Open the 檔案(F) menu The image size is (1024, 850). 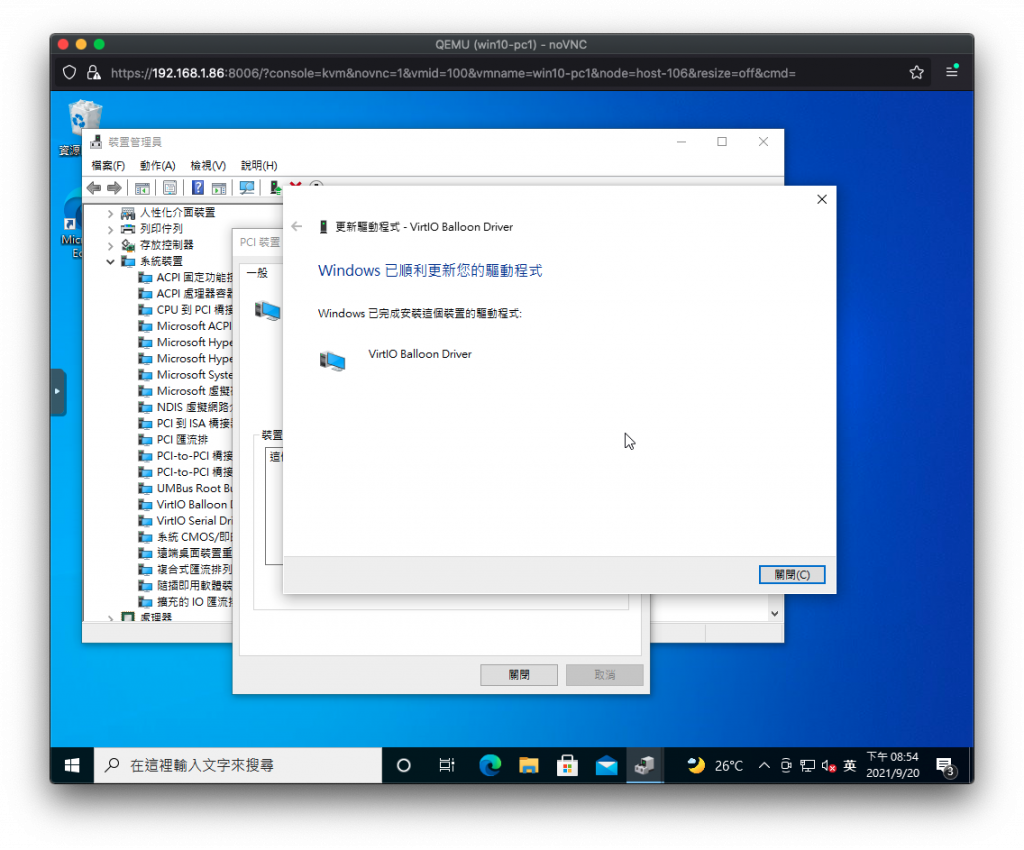point(108,165)
